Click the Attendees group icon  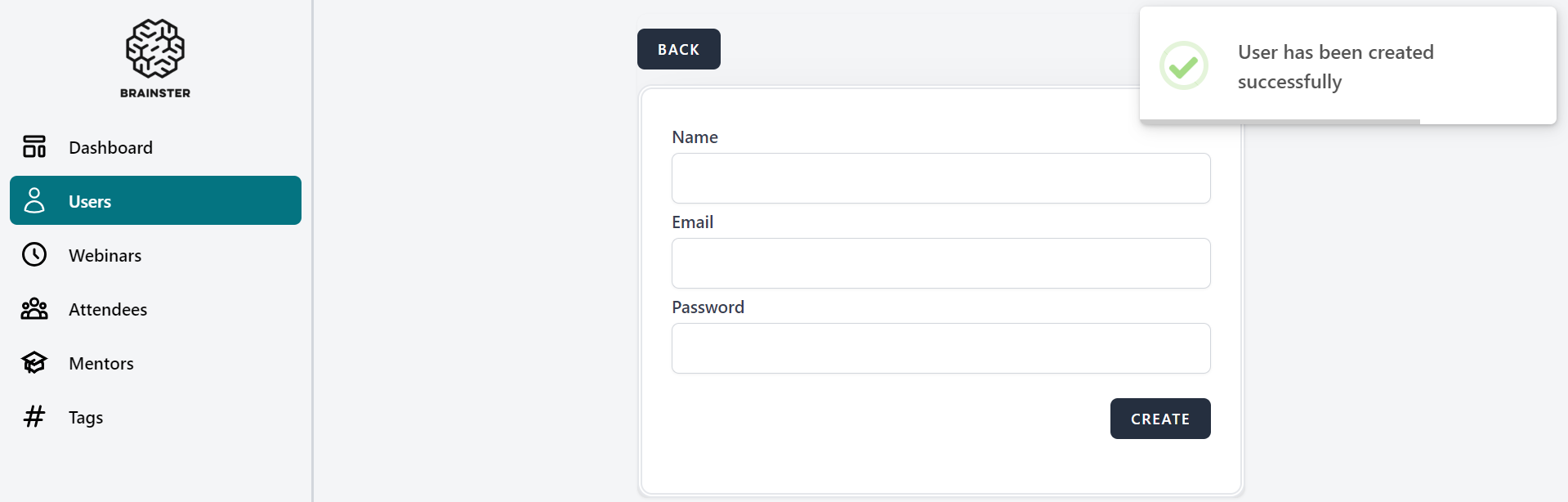tap(34, 309)
